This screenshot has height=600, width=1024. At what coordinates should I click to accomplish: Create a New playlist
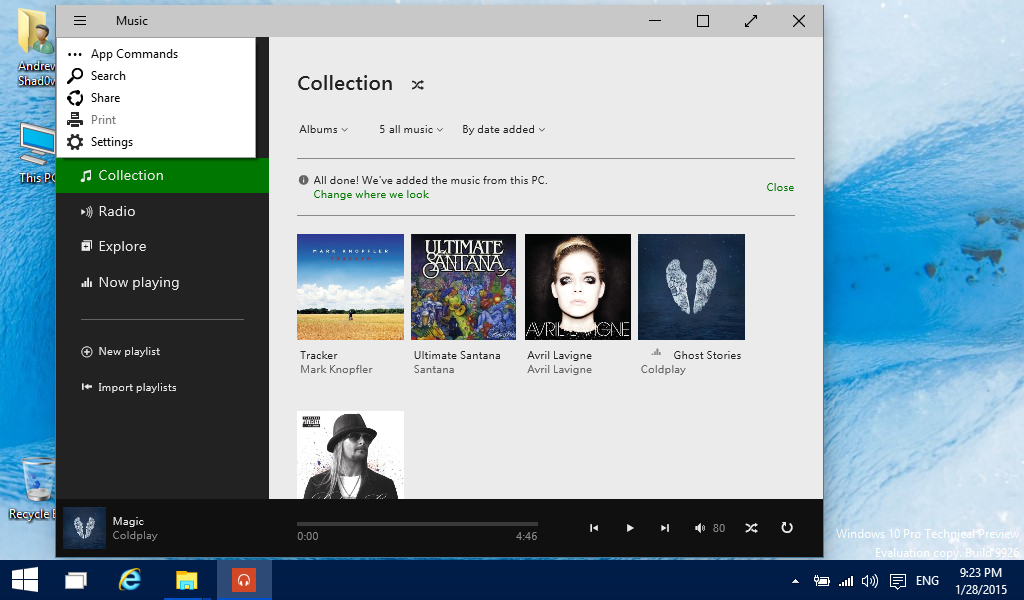click(121, 351)
